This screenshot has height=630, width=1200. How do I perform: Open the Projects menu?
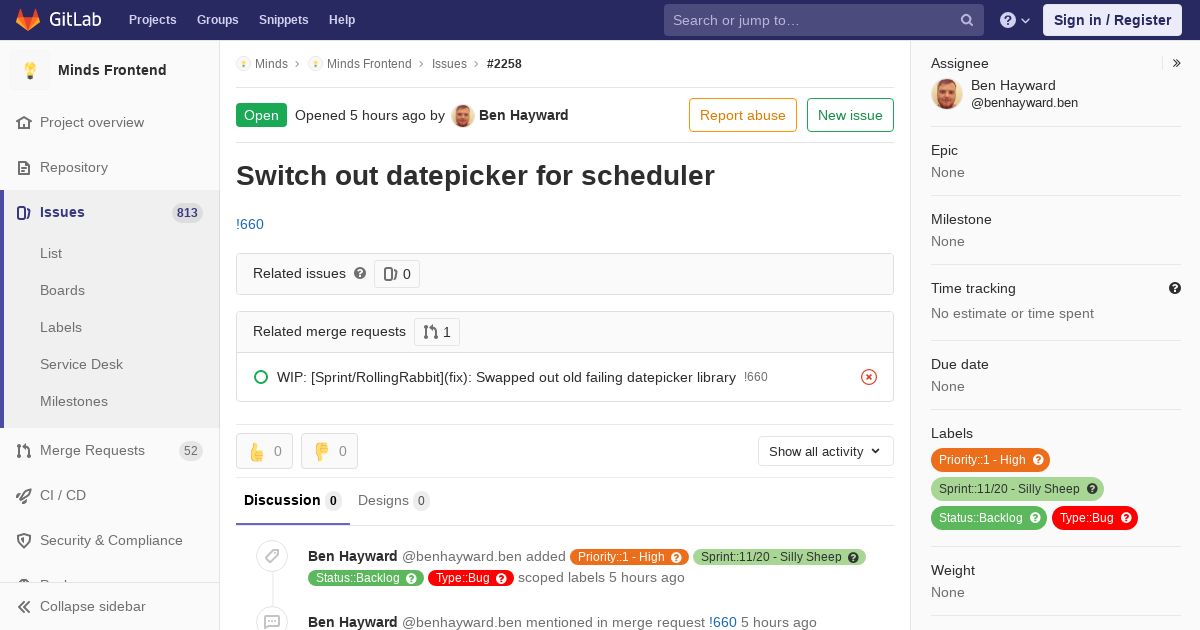tap(153, 20)
